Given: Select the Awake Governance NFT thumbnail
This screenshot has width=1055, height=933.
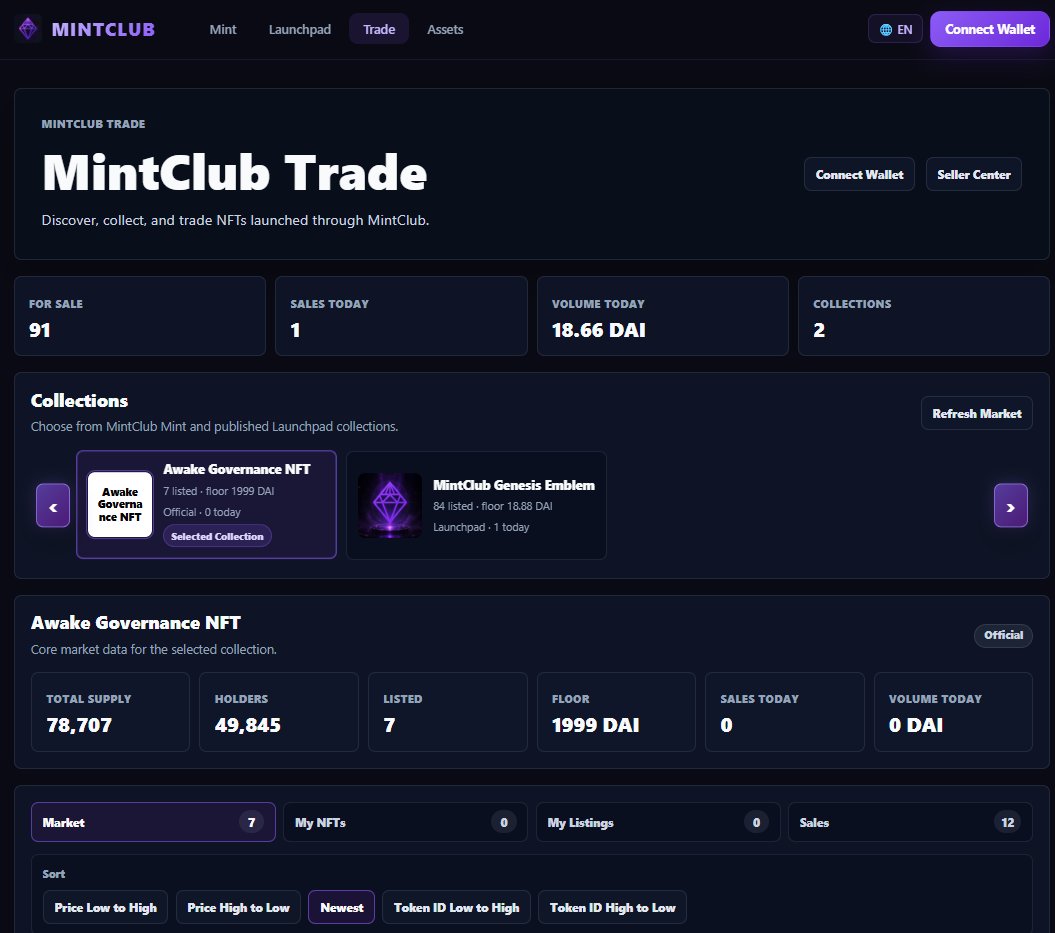Looking at the screenshot, I should 120,505.
